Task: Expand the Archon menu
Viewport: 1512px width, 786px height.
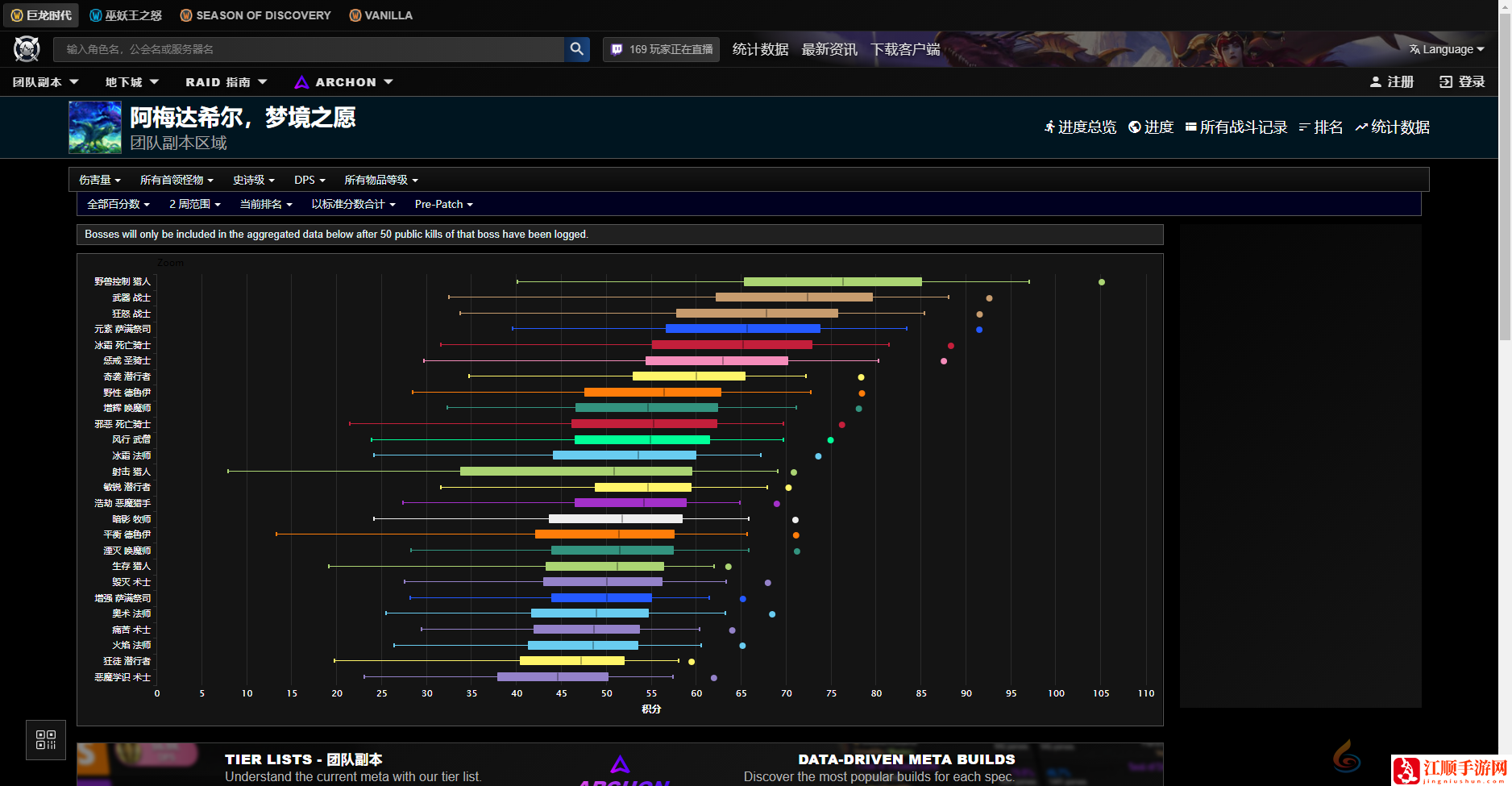Action: click(x=344, y=82)
